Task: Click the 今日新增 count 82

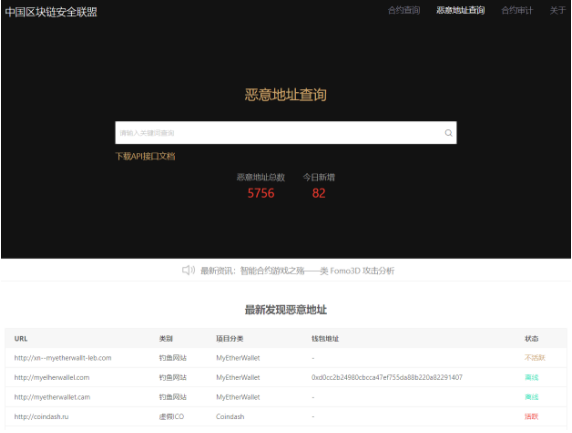Action: [318, 193]
